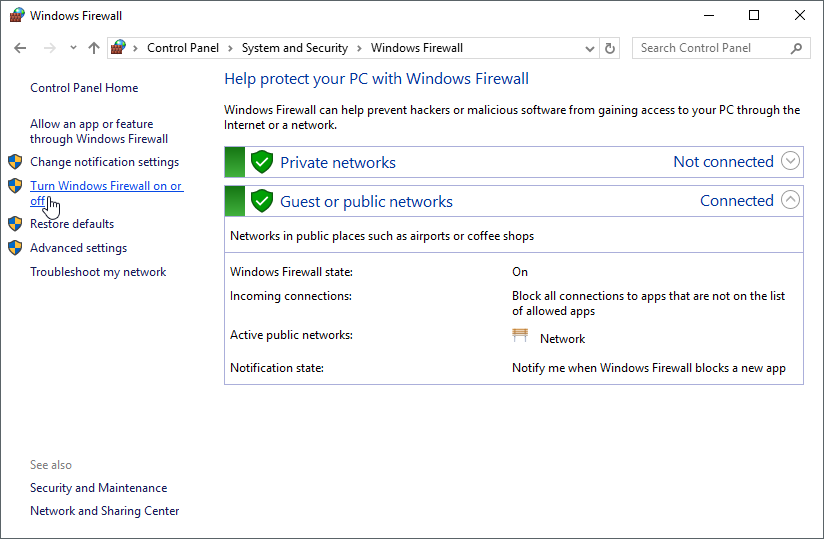Image resolution: width=824 pixels, height=539 pixels.
Task: Click the park bench Network icon
Action: click(x=520, y=335)
